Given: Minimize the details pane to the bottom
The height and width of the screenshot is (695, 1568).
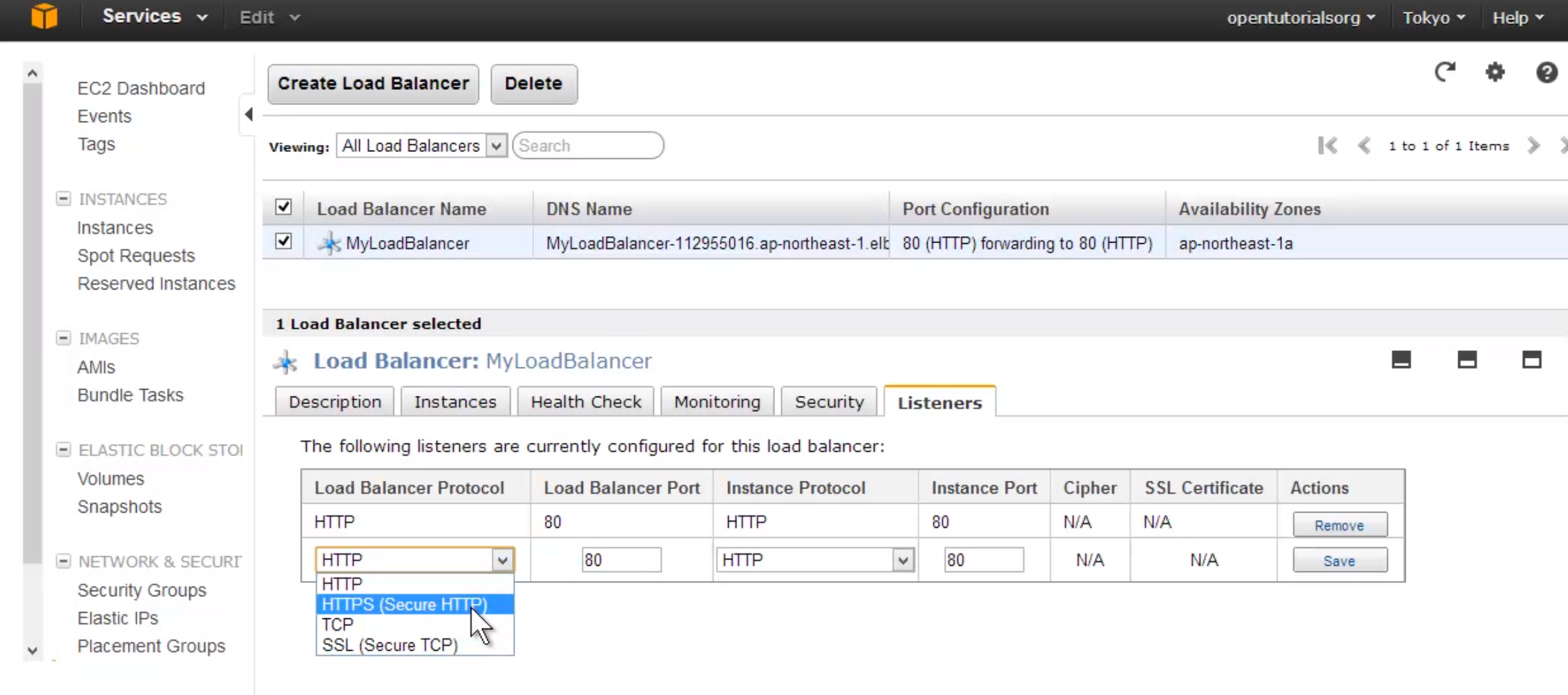Looking at the screenshot, I should (1402, 359).
